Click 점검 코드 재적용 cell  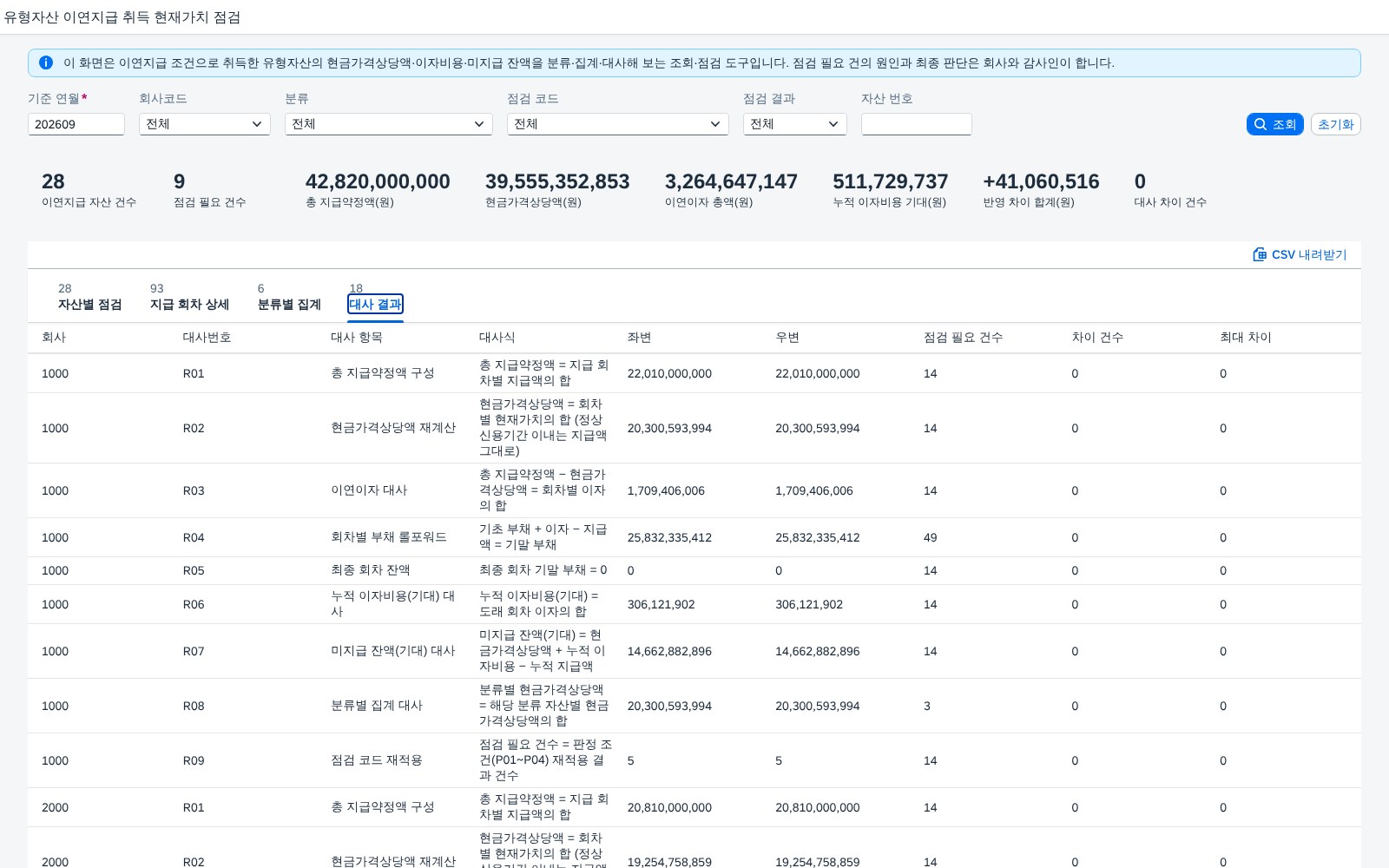[x=377, y=760]
